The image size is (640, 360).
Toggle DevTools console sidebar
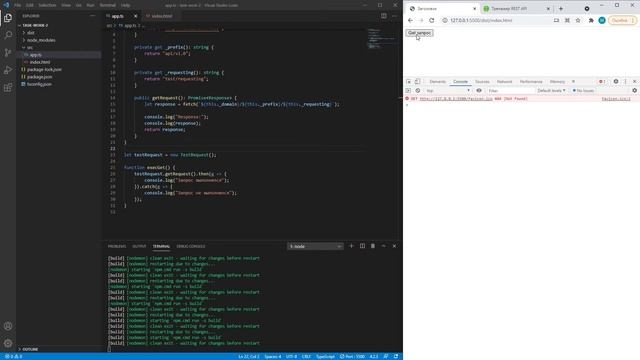[x=408, y=91]
